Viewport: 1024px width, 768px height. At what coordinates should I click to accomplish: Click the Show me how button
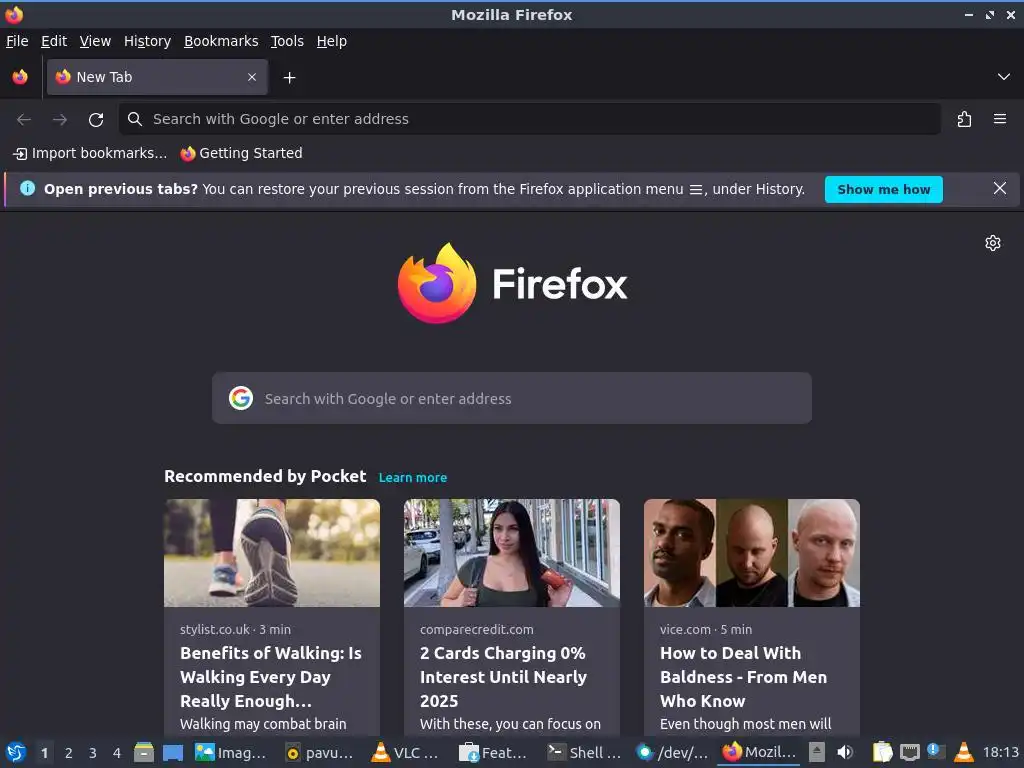click(x=884, y=189)
